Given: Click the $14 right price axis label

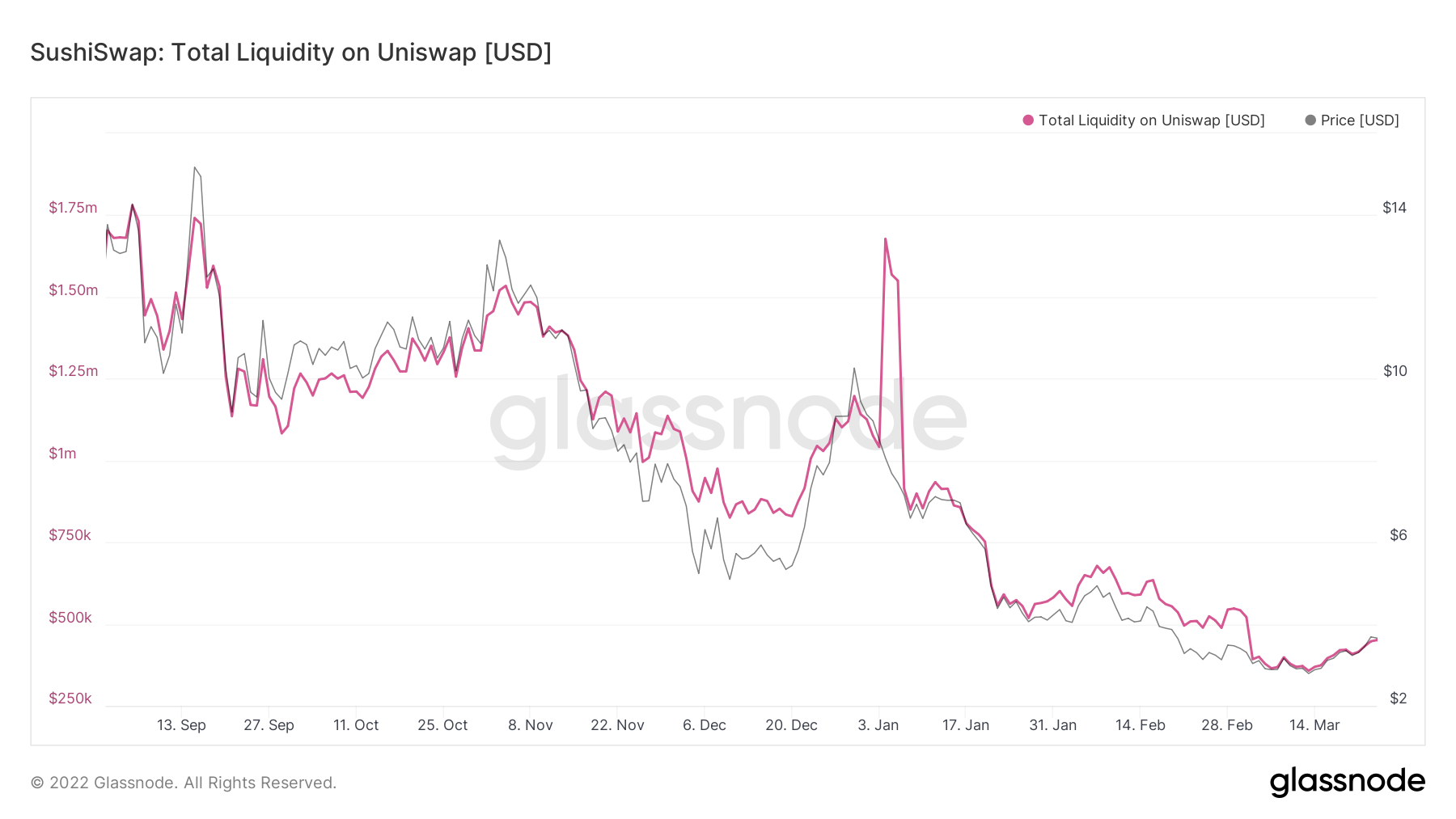Looking at the screenshot, I should click(x=1395, y=208).
